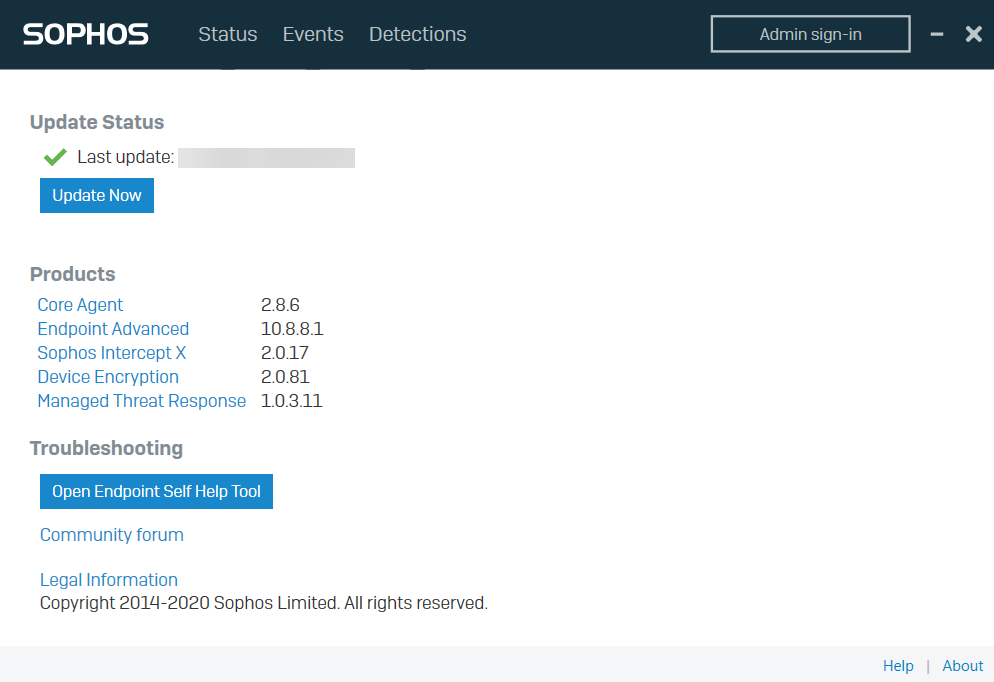The width and height of the screenshot is (994, 682).
Task: Click the Help link in footer
Action: point(898,666)
